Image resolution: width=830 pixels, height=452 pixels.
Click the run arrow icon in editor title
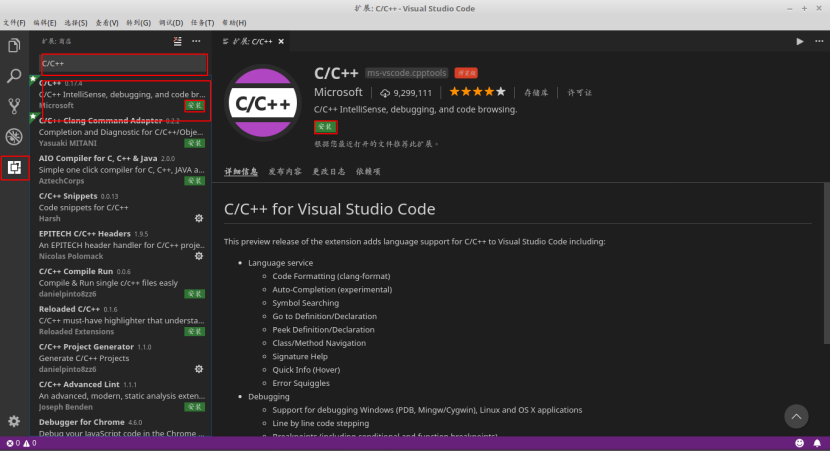coord(800,41)
